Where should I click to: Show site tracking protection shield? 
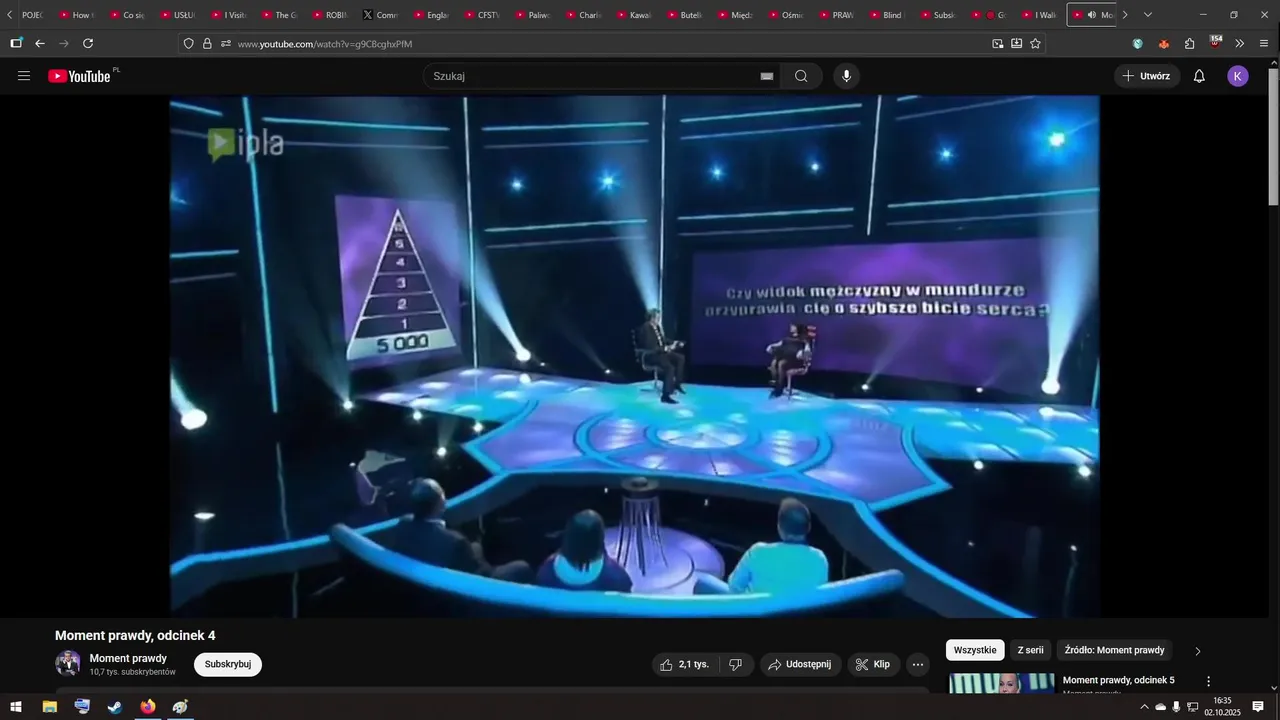188,43
